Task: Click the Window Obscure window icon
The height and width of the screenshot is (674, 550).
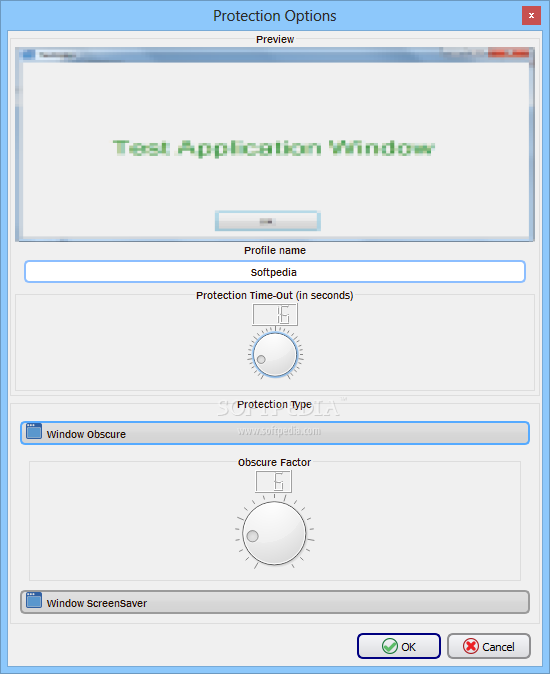Action: tap(34, 431)
